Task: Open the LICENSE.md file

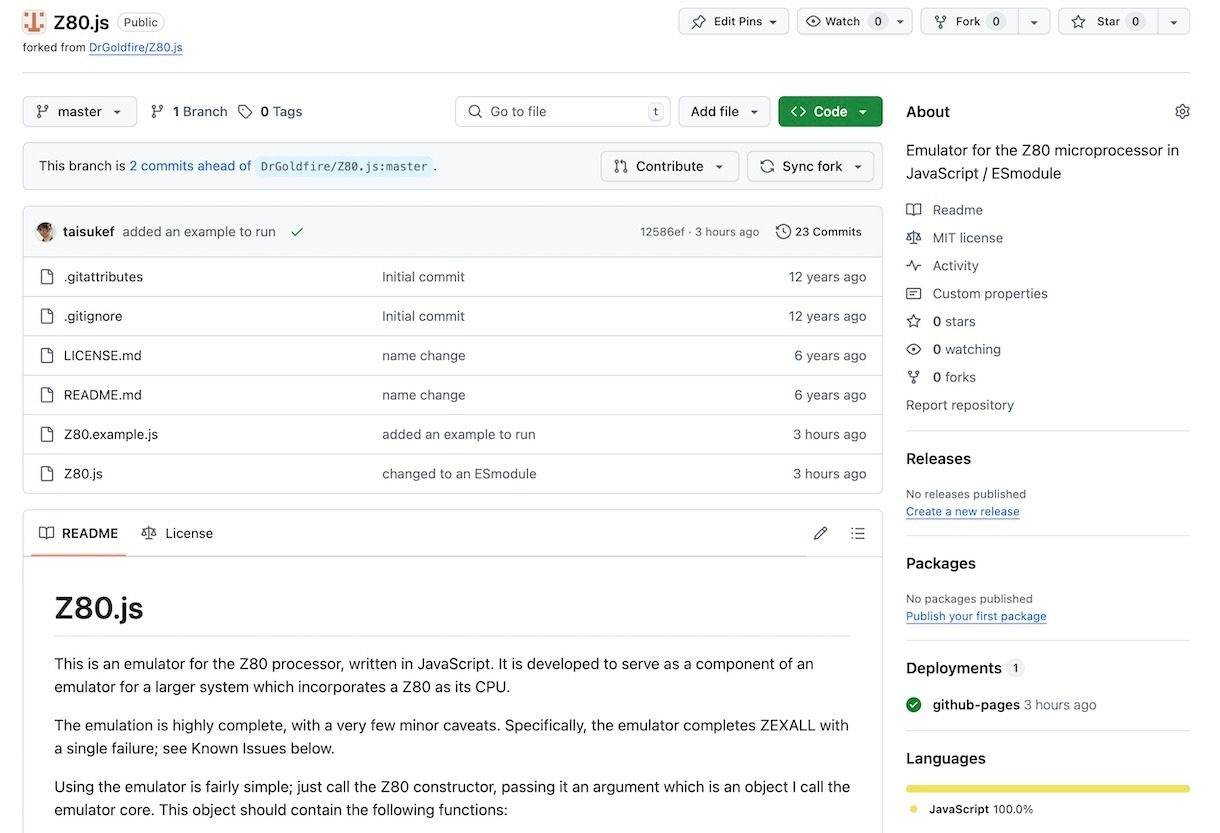Action: tap(102, 355)
